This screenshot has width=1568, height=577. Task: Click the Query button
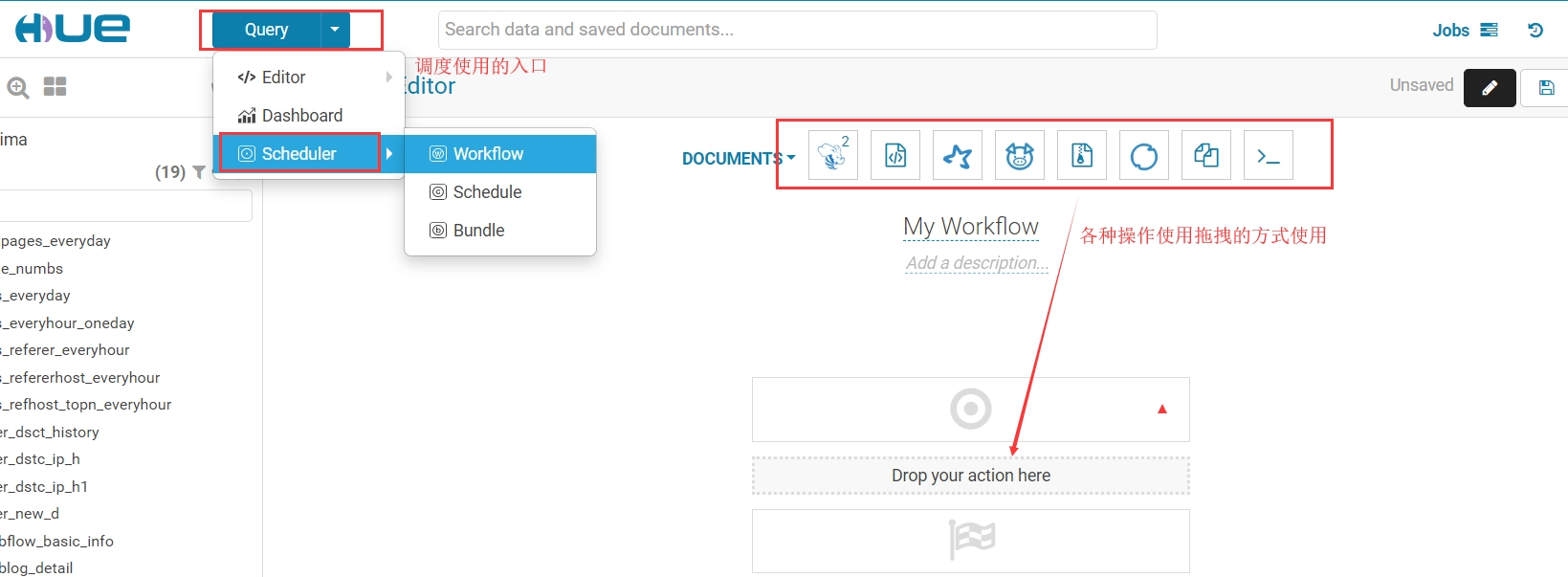[266, 30]
